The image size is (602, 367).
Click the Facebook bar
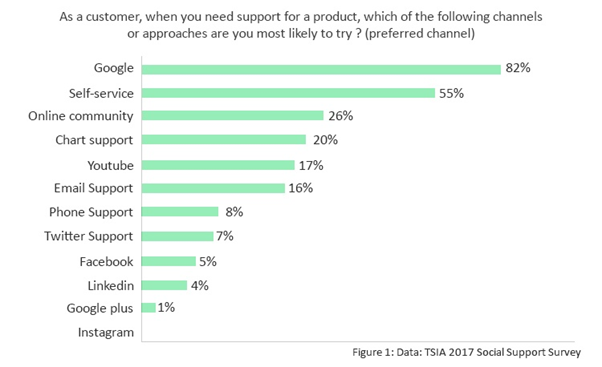coord(169,261)
